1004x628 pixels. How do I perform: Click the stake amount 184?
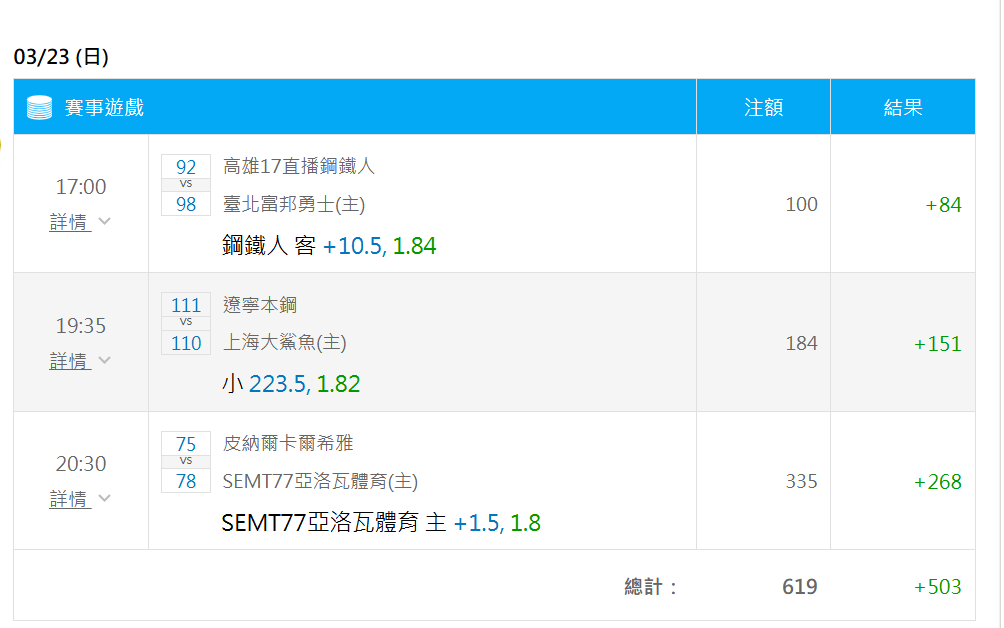pyautogui.click(x=801, y=343)
